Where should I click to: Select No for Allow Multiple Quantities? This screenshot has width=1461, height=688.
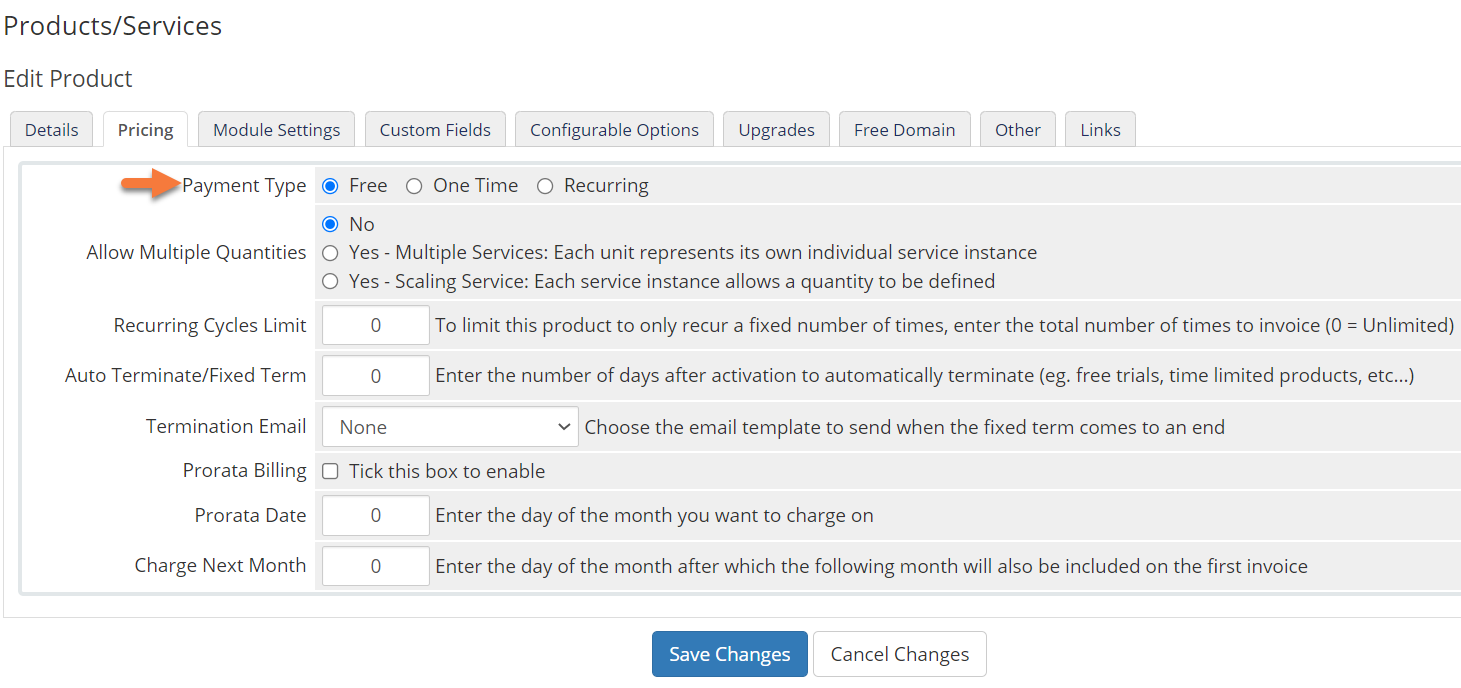point(331,224)
